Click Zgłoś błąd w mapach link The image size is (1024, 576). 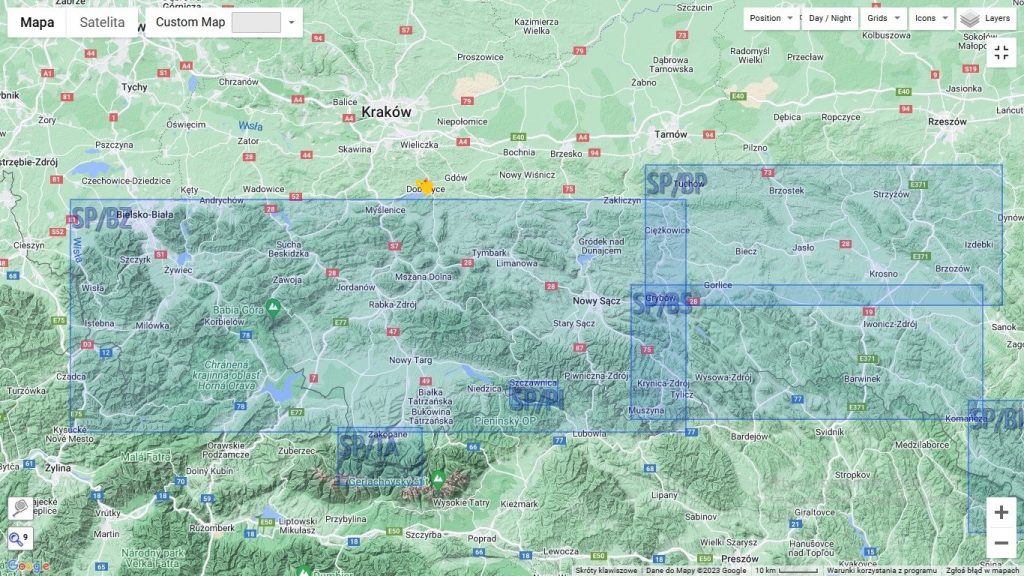click(x=984, y=571)
